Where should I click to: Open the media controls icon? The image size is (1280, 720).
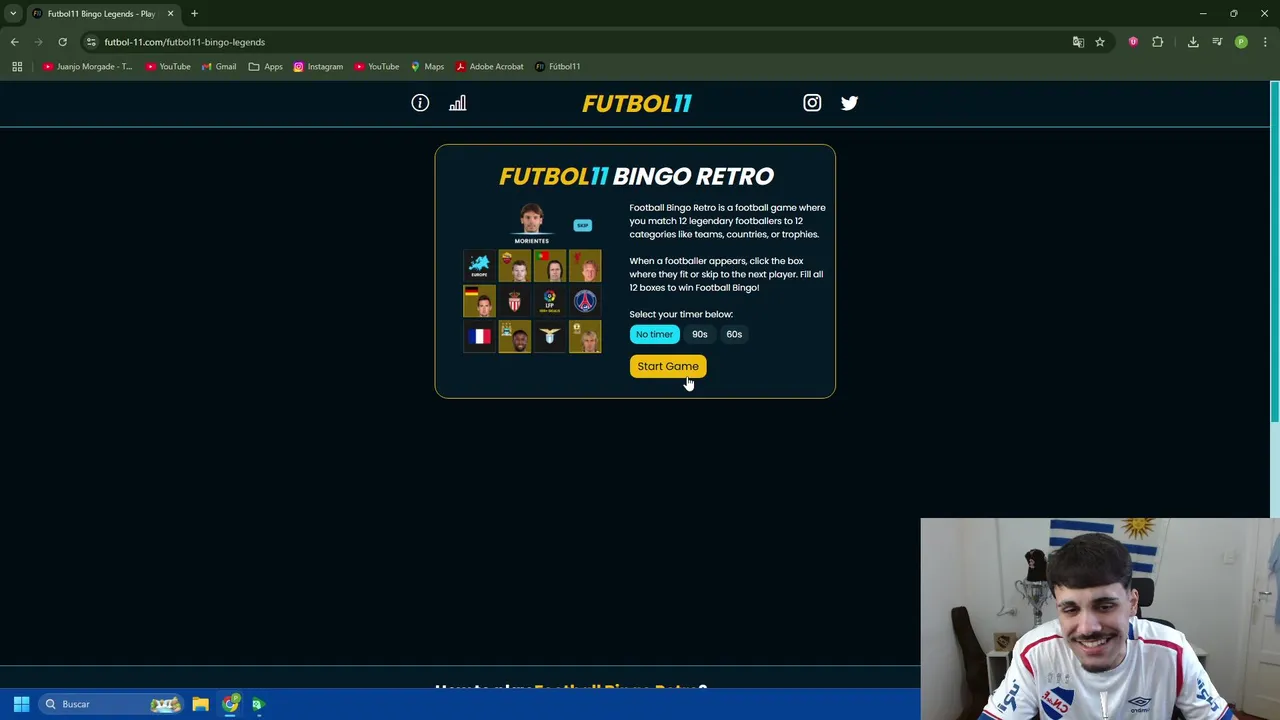tap(1217, 42)
